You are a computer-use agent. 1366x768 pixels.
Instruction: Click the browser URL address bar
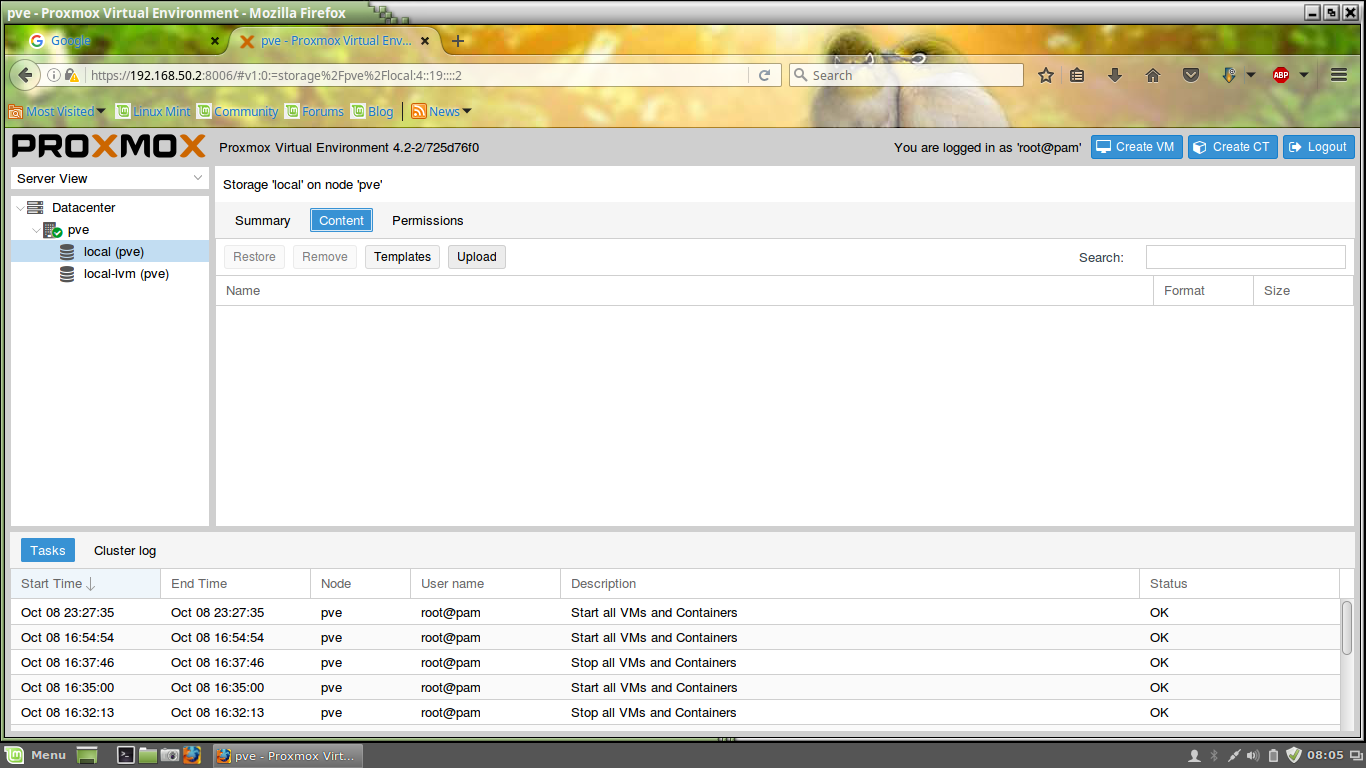[416, 75]
